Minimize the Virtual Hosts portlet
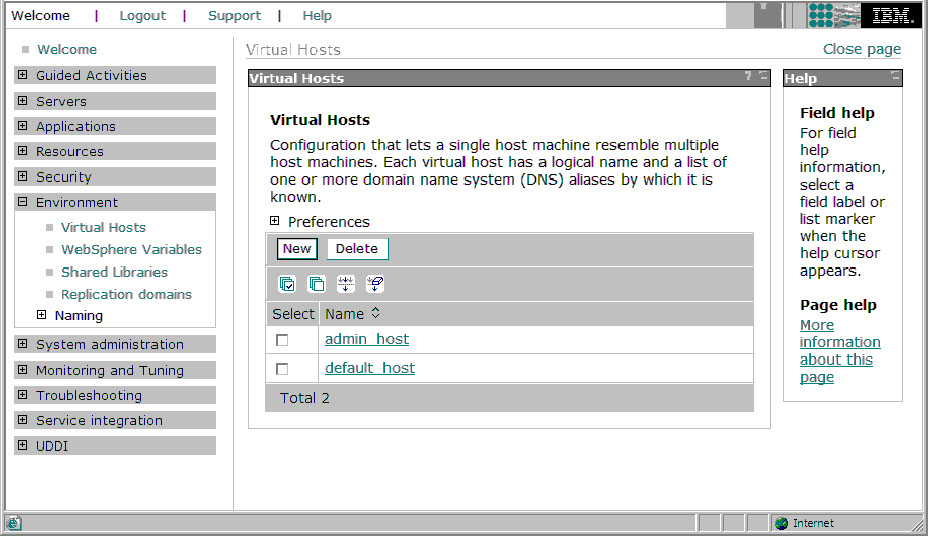928x538 pixels. tap(763, 76)
